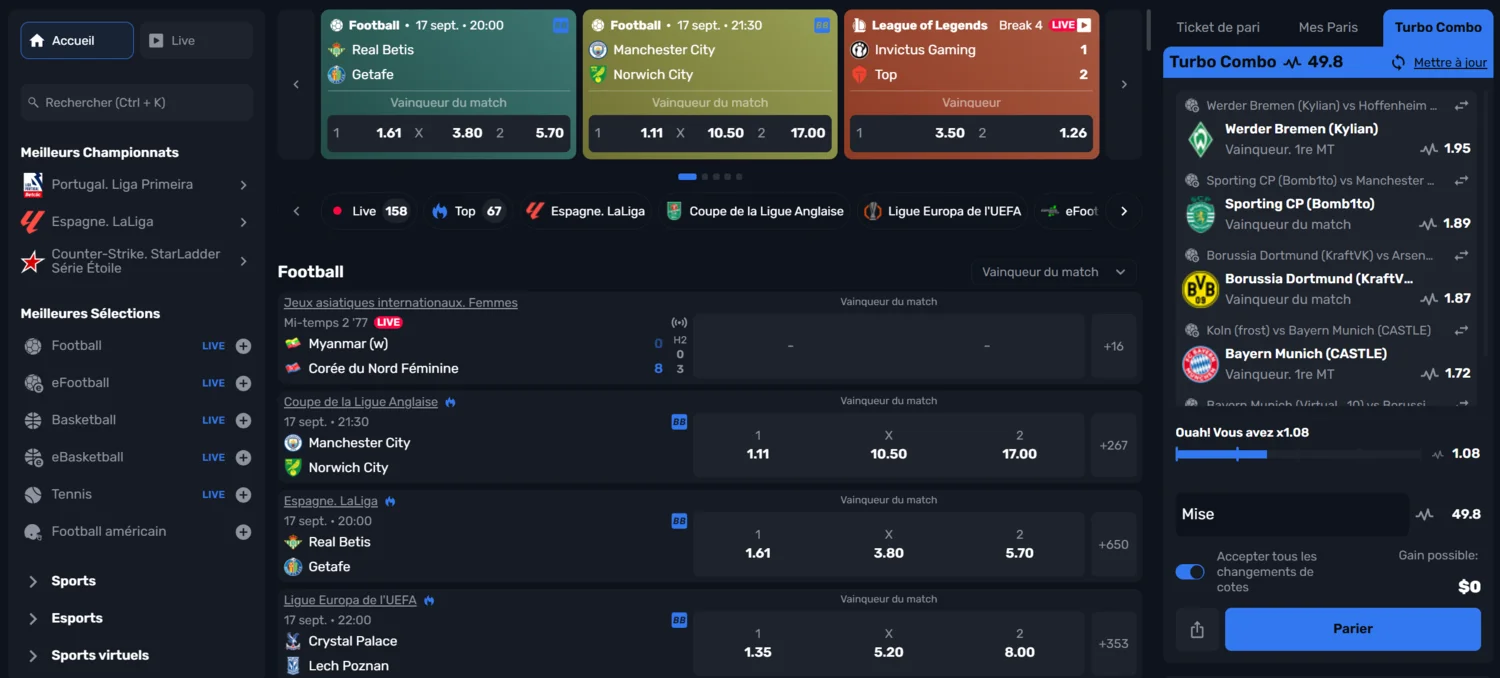Viewport: 1500px width, 678px height.
Task: Swap the Werder Bremen (Kylian) combo selection
Action: (1461, 105)
